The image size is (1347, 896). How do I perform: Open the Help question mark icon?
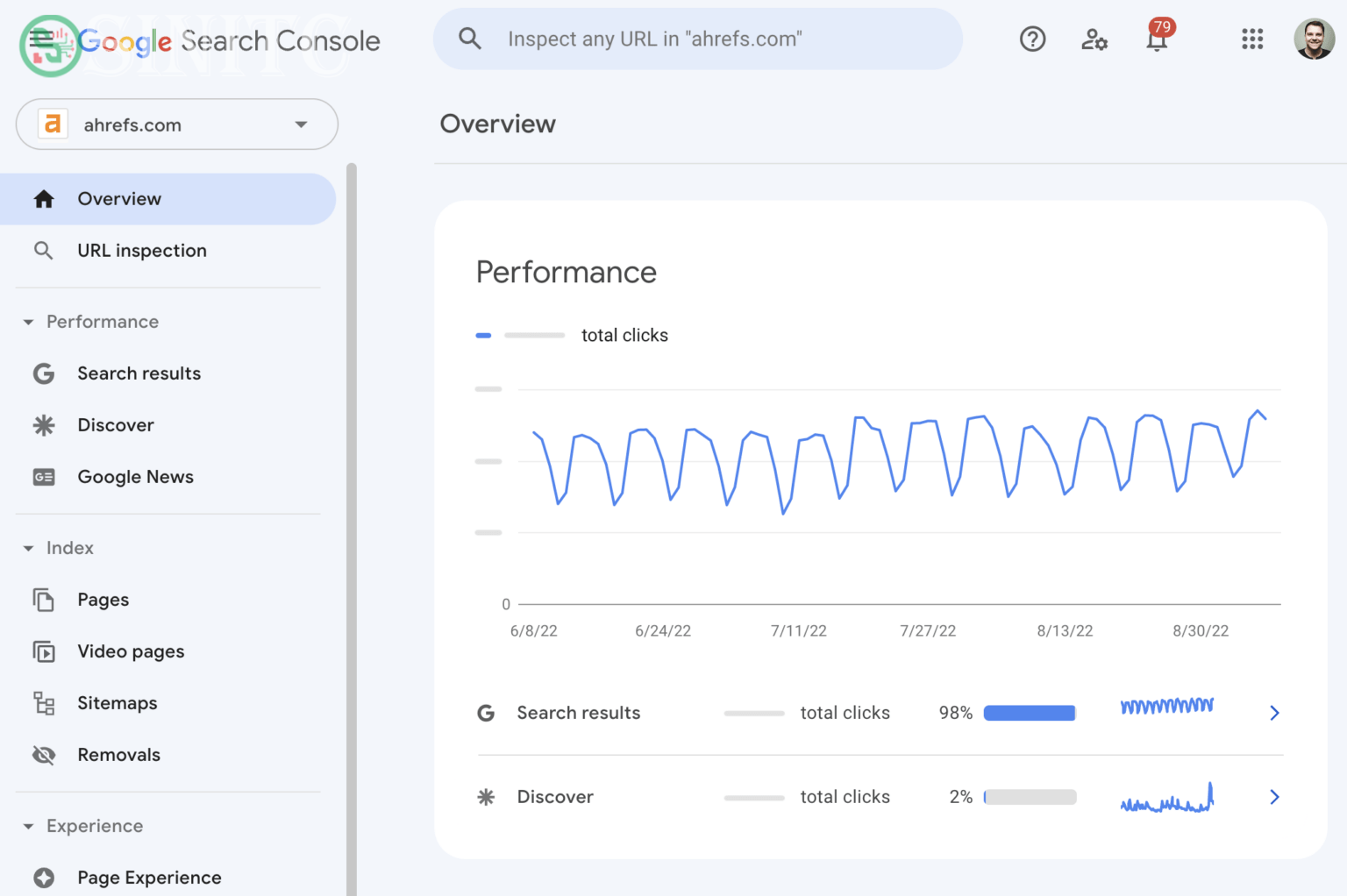1032,39
